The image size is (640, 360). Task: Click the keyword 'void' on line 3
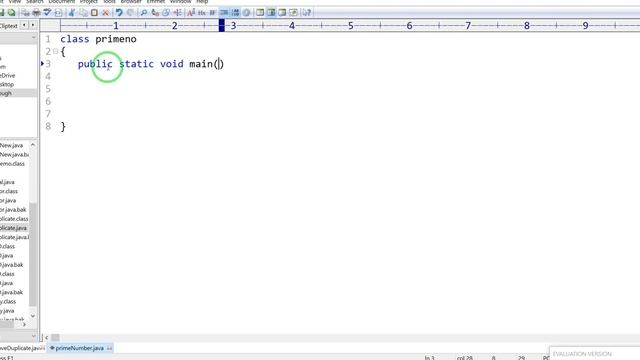pos(171,64)
